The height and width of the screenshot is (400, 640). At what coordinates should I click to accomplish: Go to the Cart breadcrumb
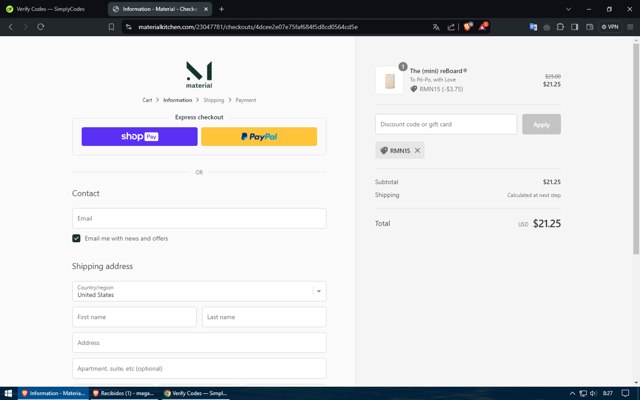coord(147,100)
